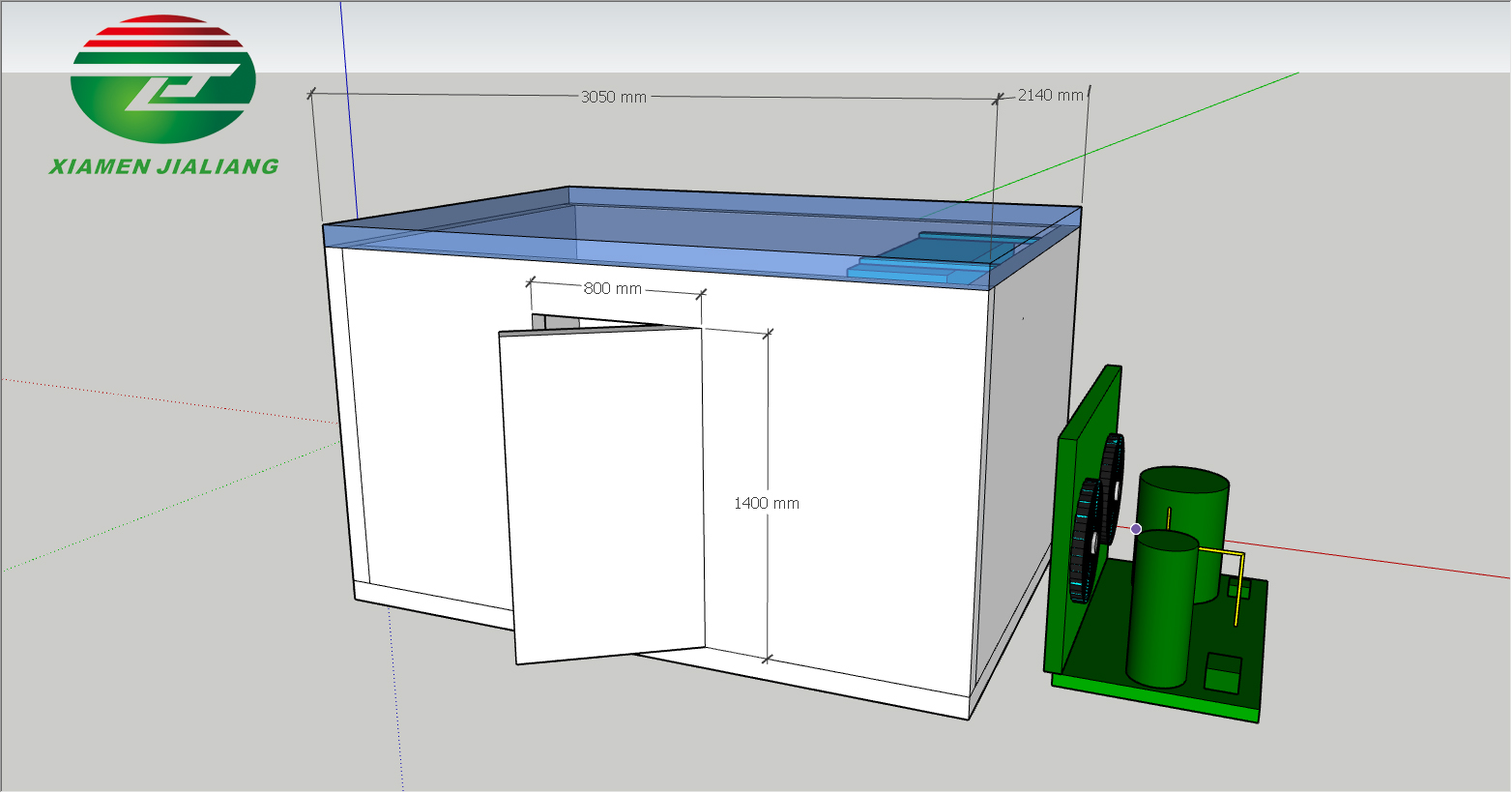Click the front green cylinder tank
1512x793 pixels.
pos(1163,609)
